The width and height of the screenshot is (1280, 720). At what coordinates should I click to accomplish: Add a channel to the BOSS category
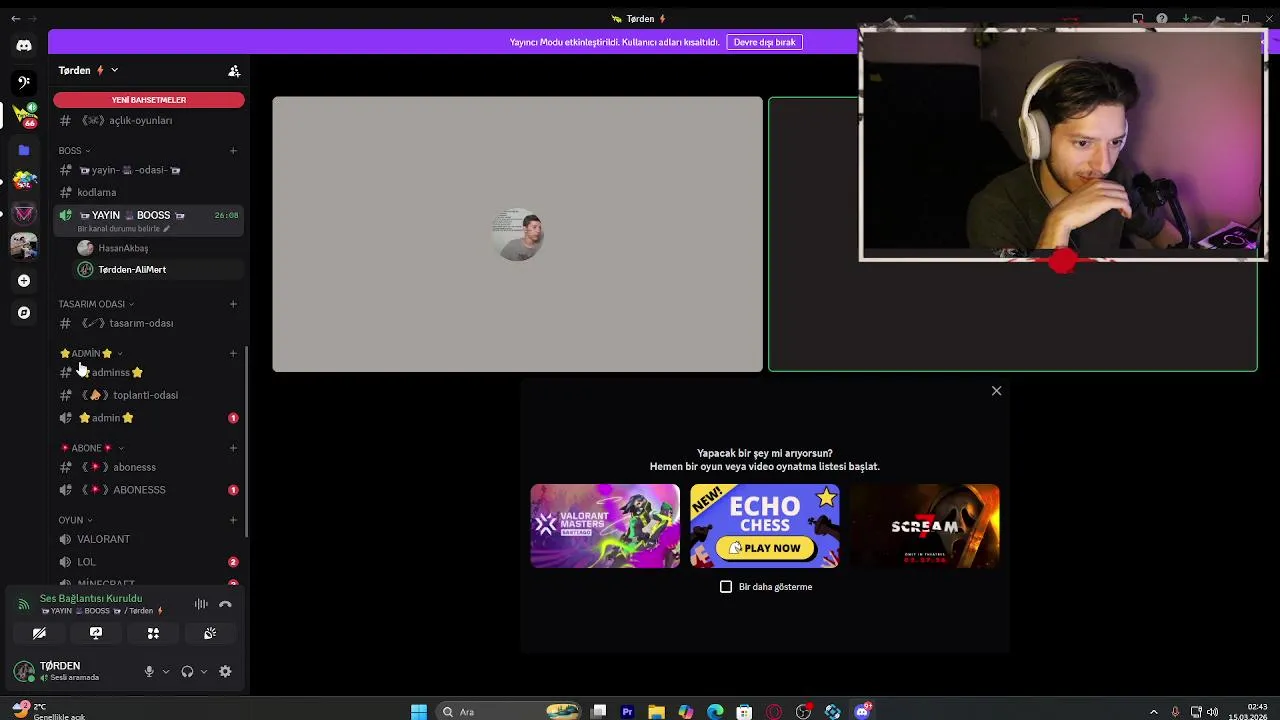(234, 151)
